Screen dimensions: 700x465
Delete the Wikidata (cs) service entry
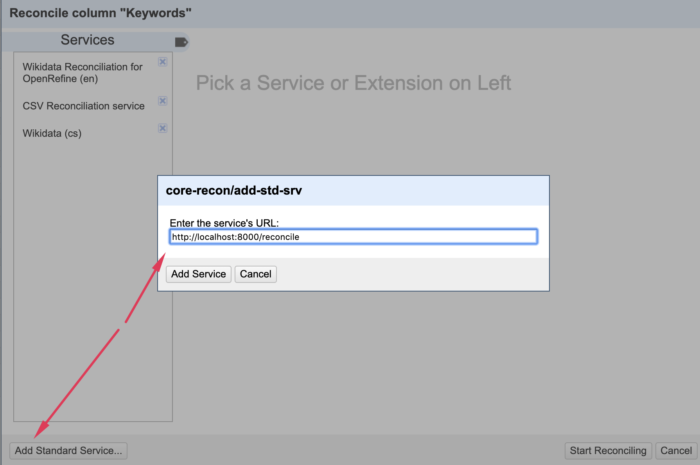[x=162, y=128]
